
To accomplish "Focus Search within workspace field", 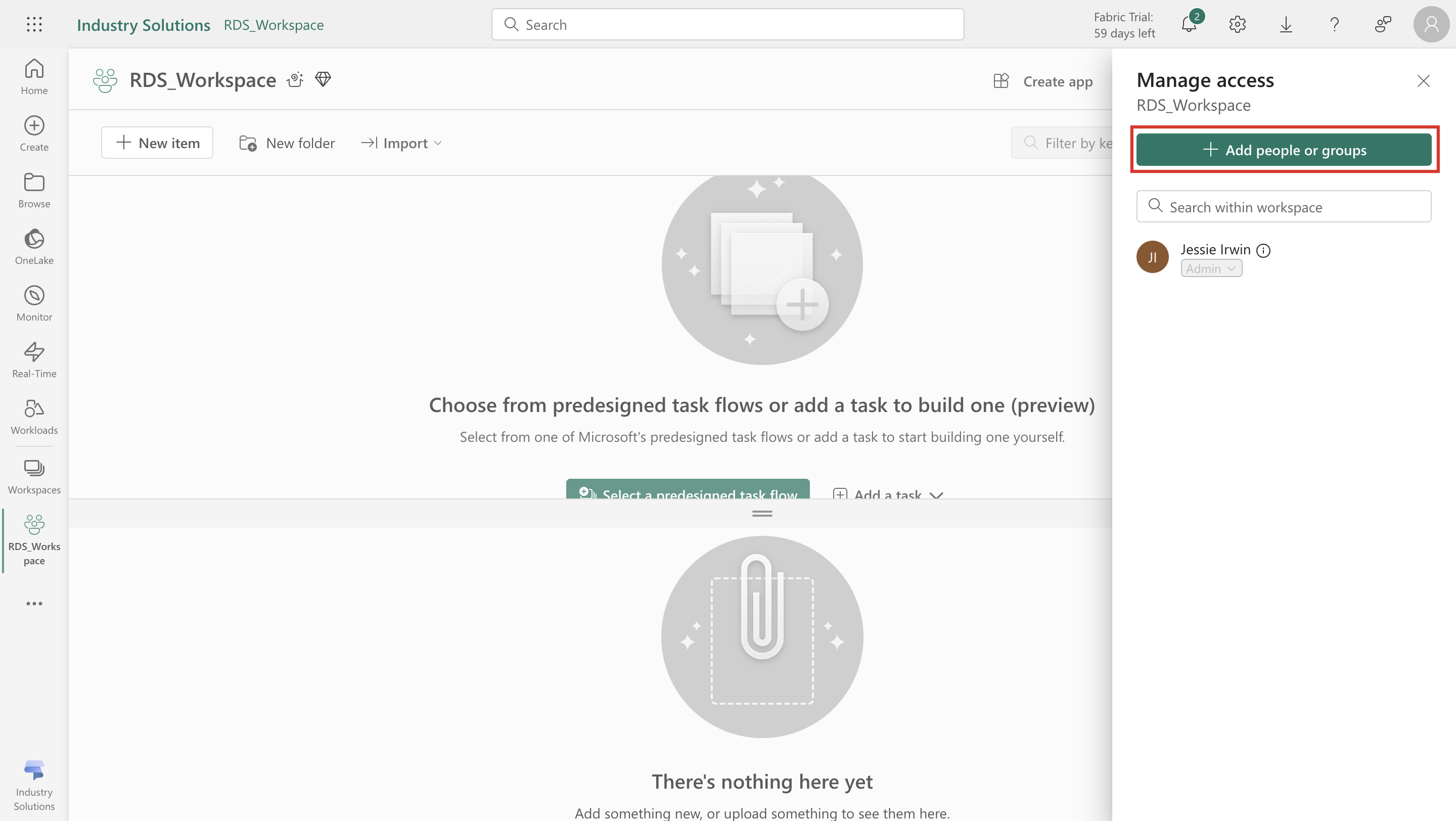I will coord(1284,207).
